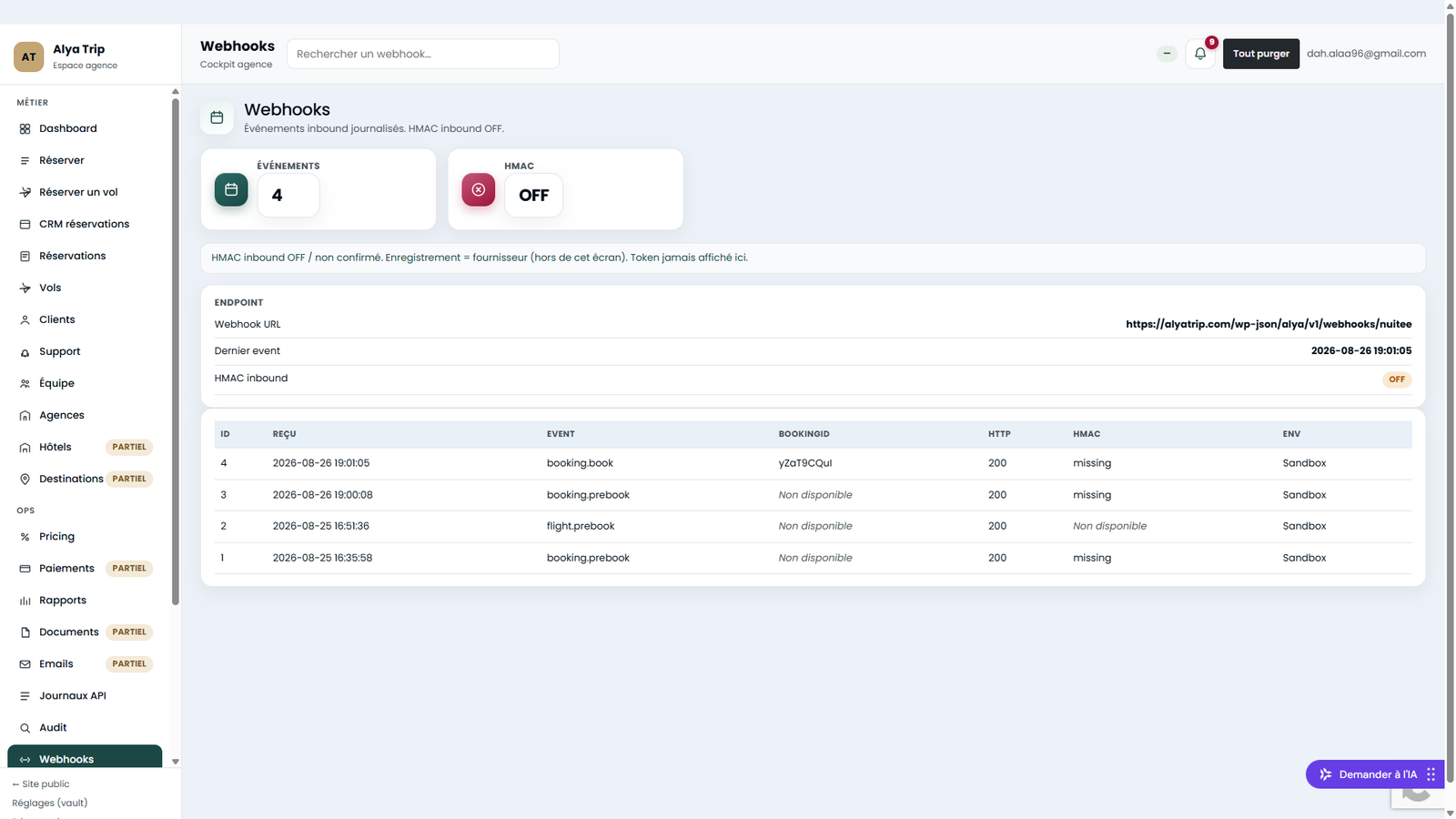Click the Emails envelope icon

pos(25,664)
